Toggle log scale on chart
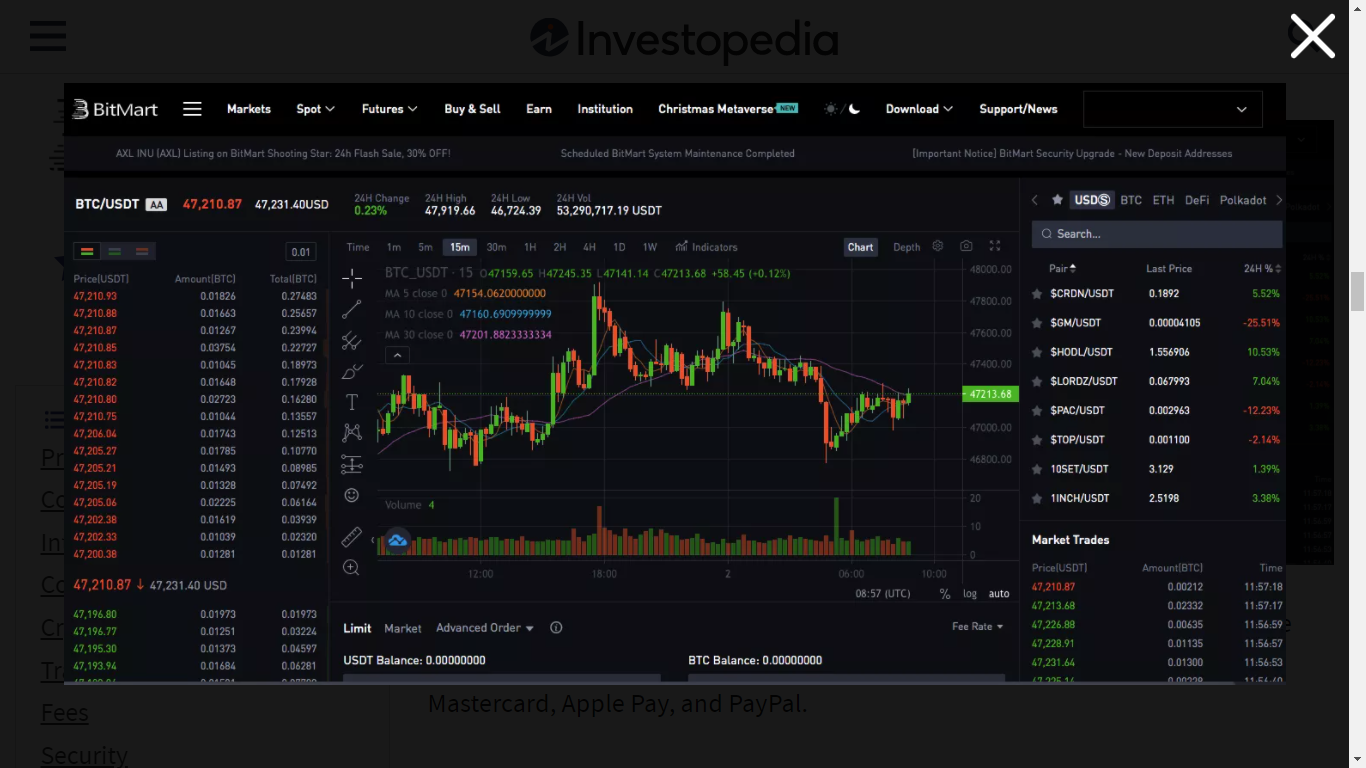Viewport: 1366px width, 768px height. pos(970,594)
